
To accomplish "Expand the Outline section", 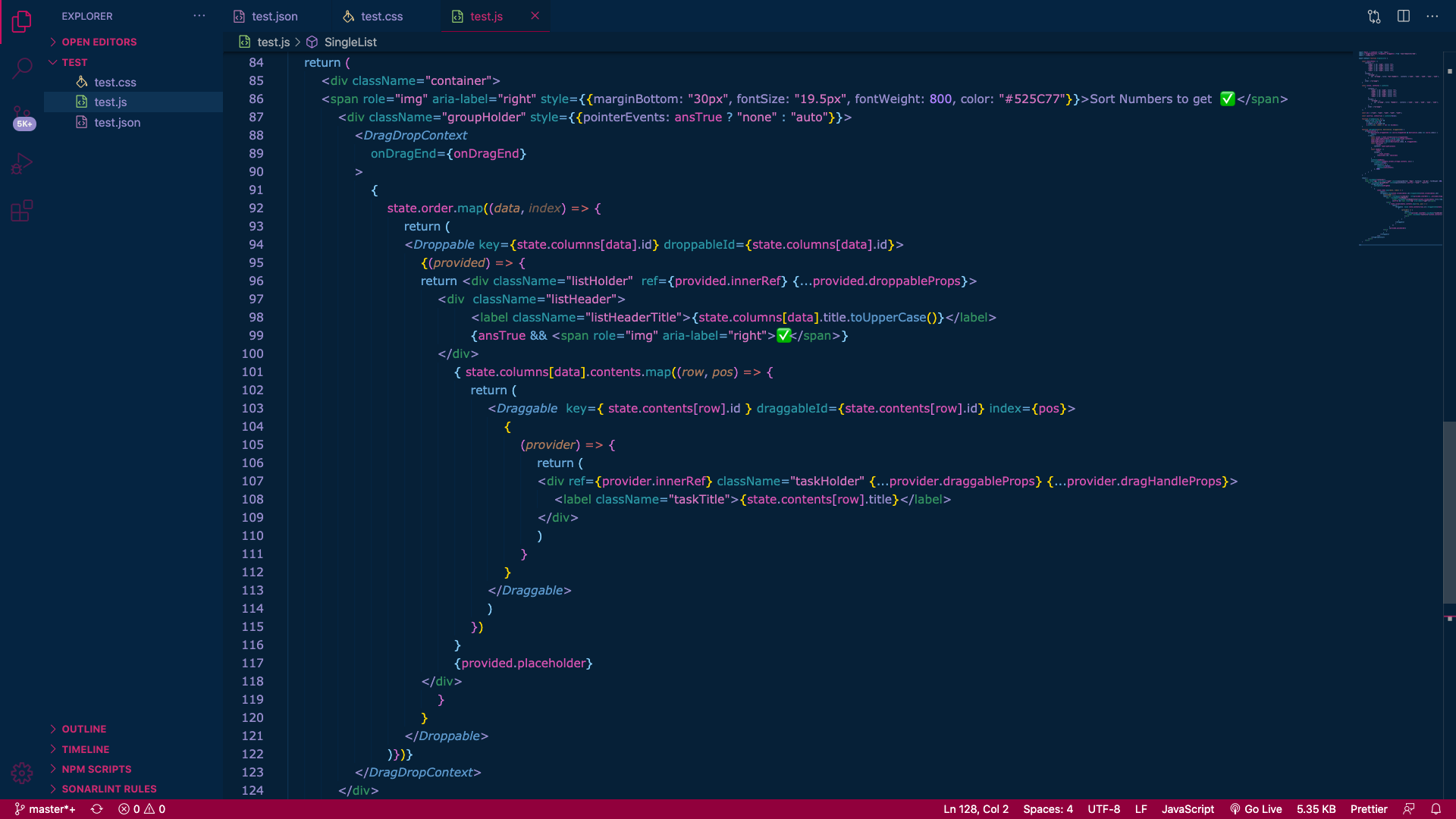I will pyautogui.click(x=83, y=729).
